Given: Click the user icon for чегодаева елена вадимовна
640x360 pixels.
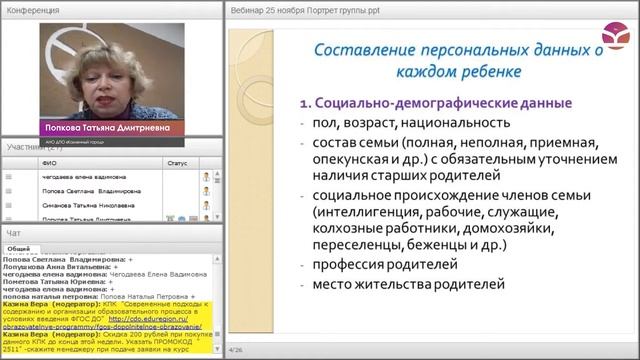Looking at the screenshot, I should pyautogui.click(x=206, y=177).
